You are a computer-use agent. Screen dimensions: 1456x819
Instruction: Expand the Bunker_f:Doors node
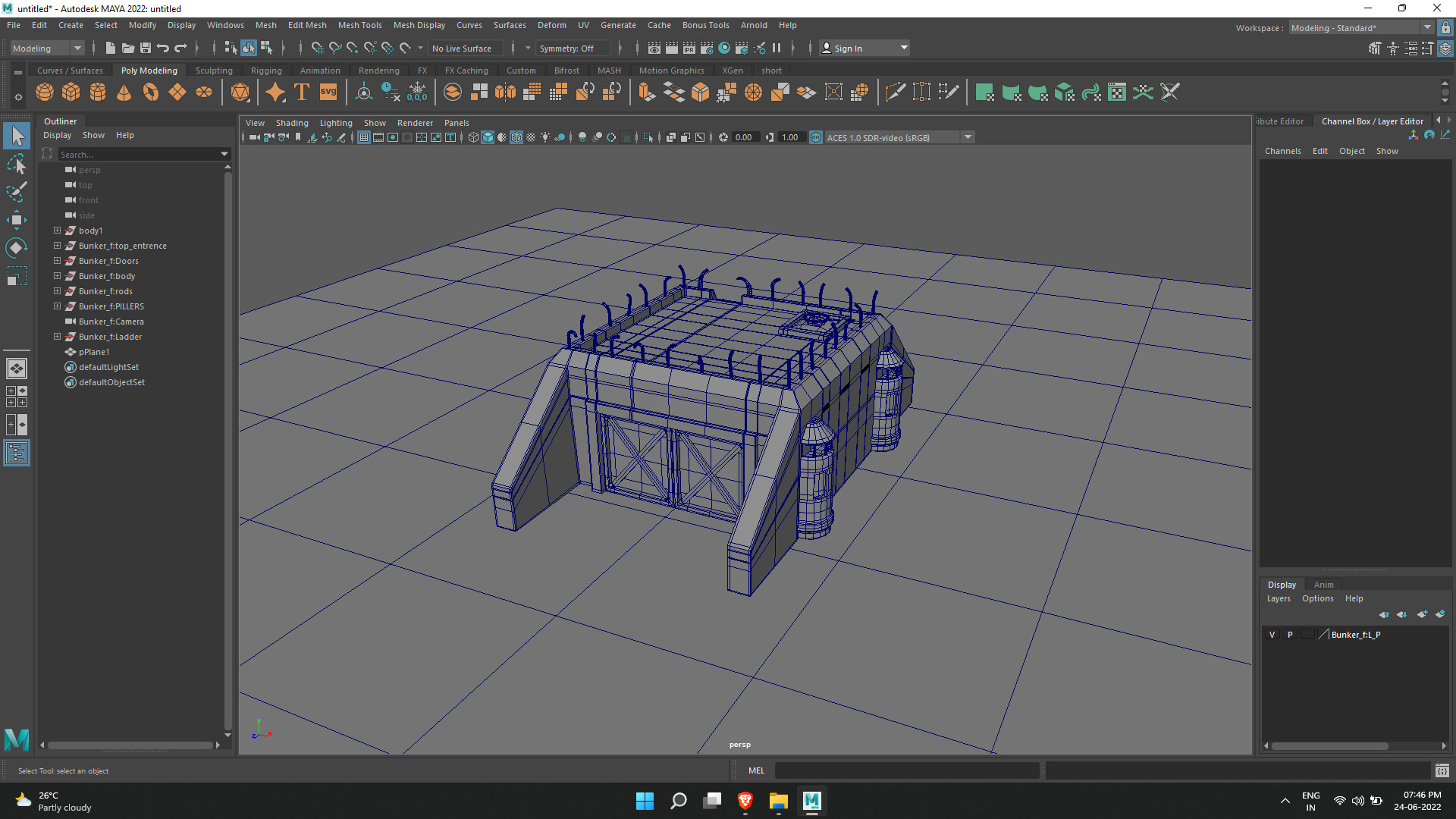pos(57,261)
